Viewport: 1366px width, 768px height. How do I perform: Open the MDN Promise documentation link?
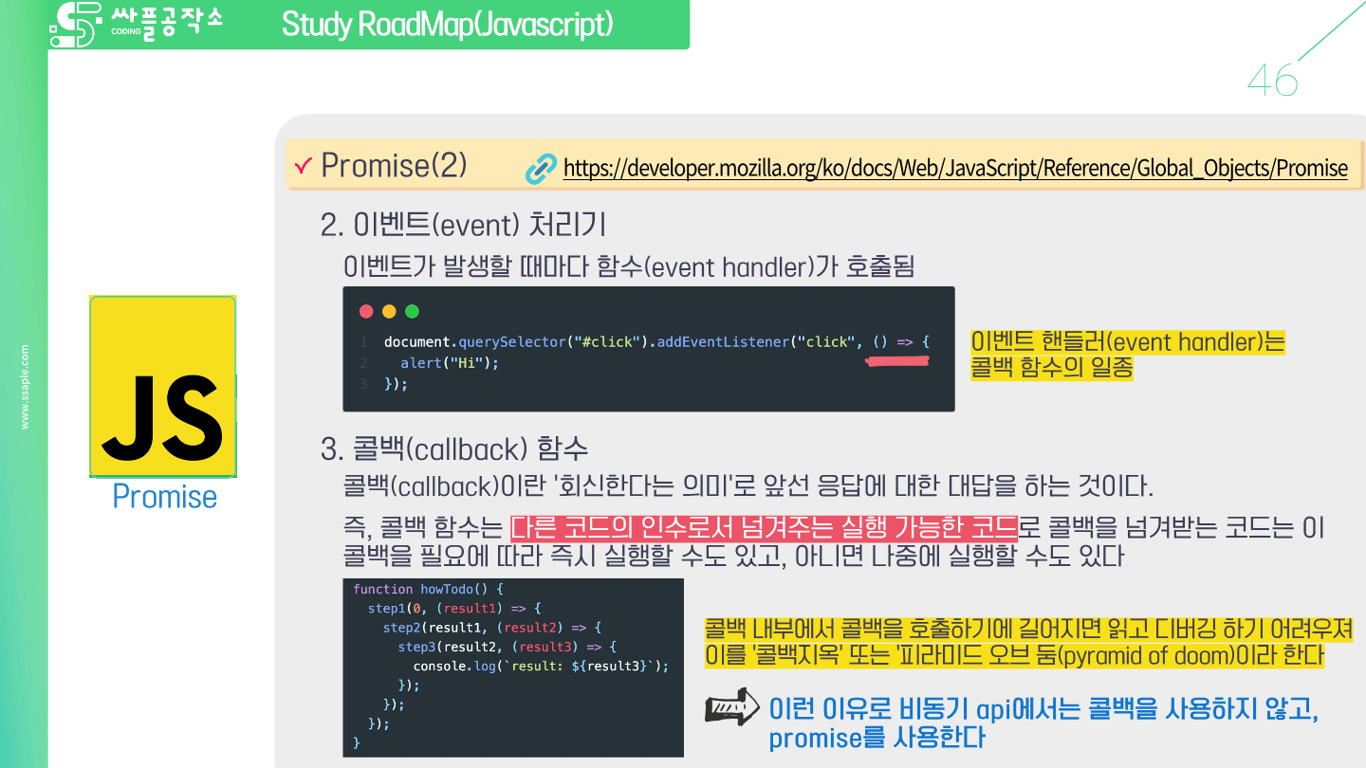click(x=955, y=167)
